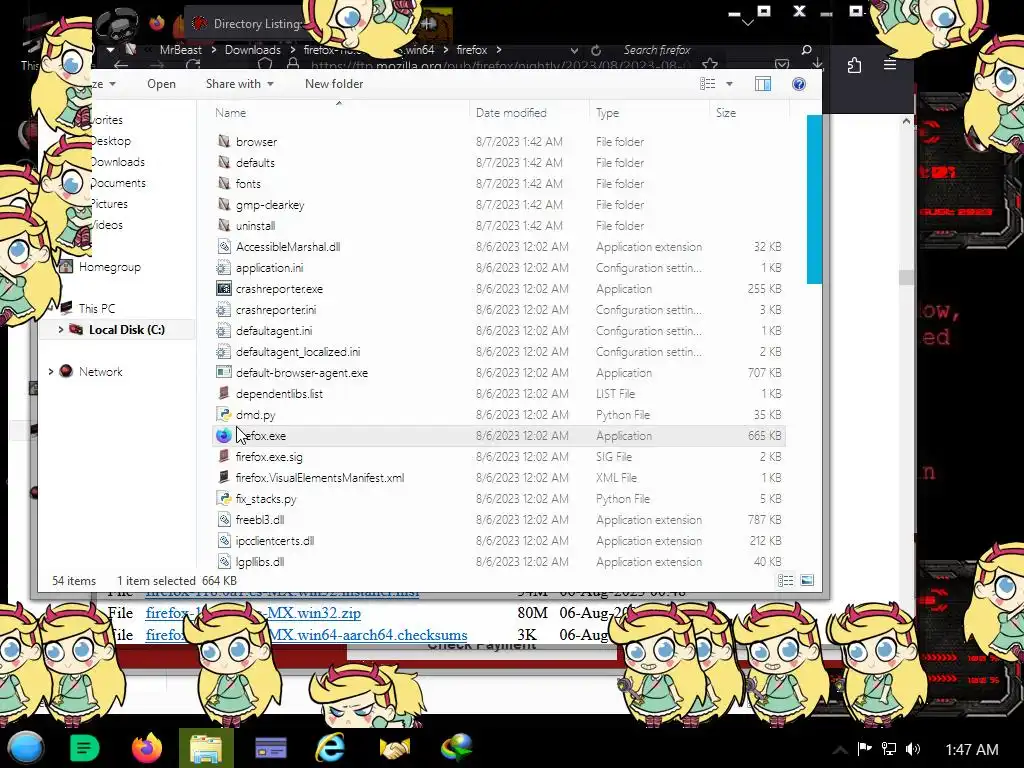Screen dimensions: 1024x768
Task: Open the win64-aarch64.checksums link
Action: pyautogui.click(x=306, y=635)
